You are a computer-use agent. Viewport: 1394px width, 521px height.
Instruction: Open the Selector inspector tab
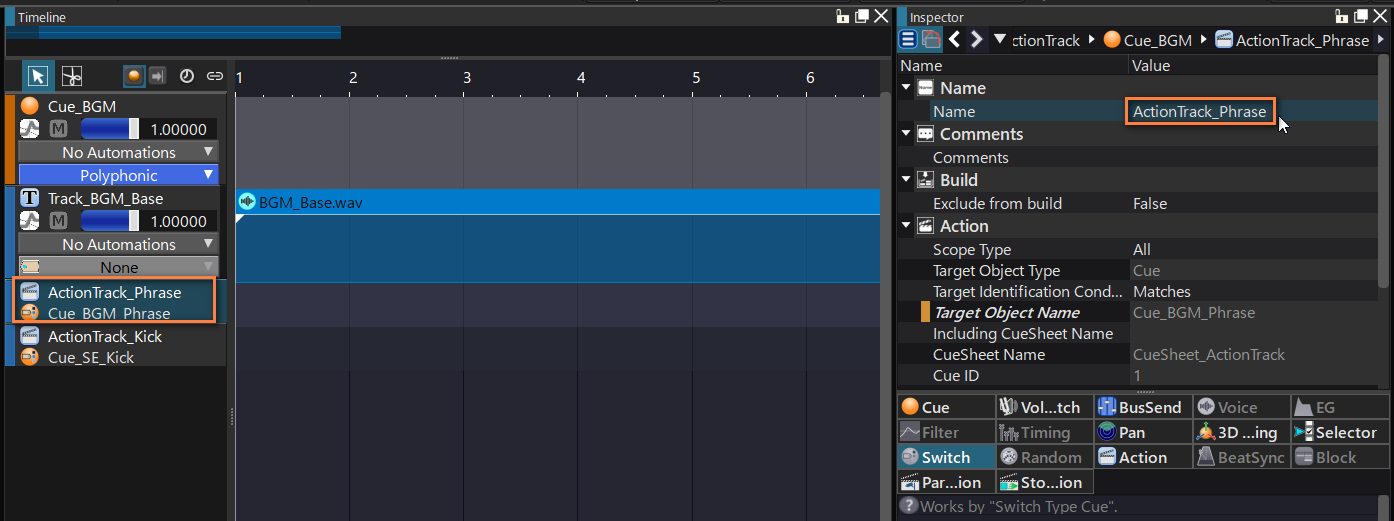pyautogui.click(x=1339, y=432)
